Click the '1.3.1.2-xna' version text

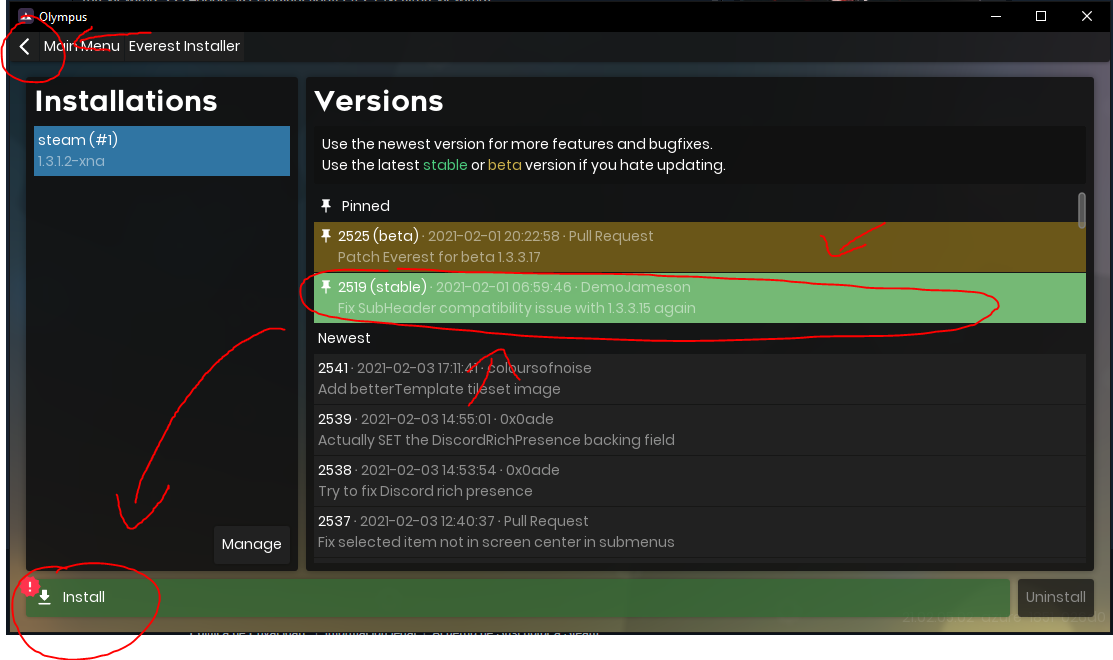(71, 161)
